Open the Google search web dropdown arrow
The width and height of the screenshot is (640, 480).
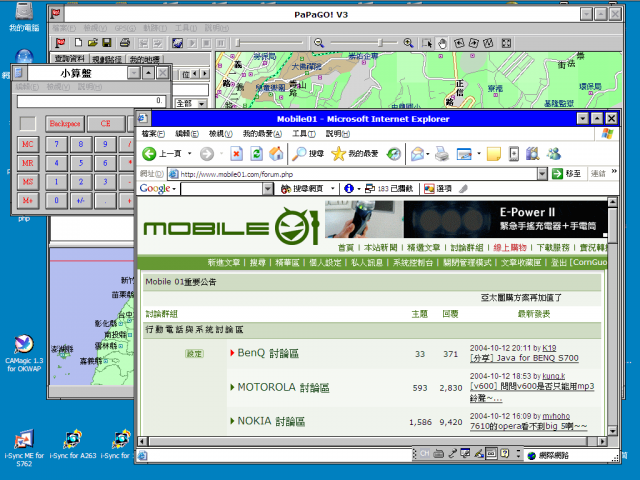pyautogui.click(x=333, y=188)
